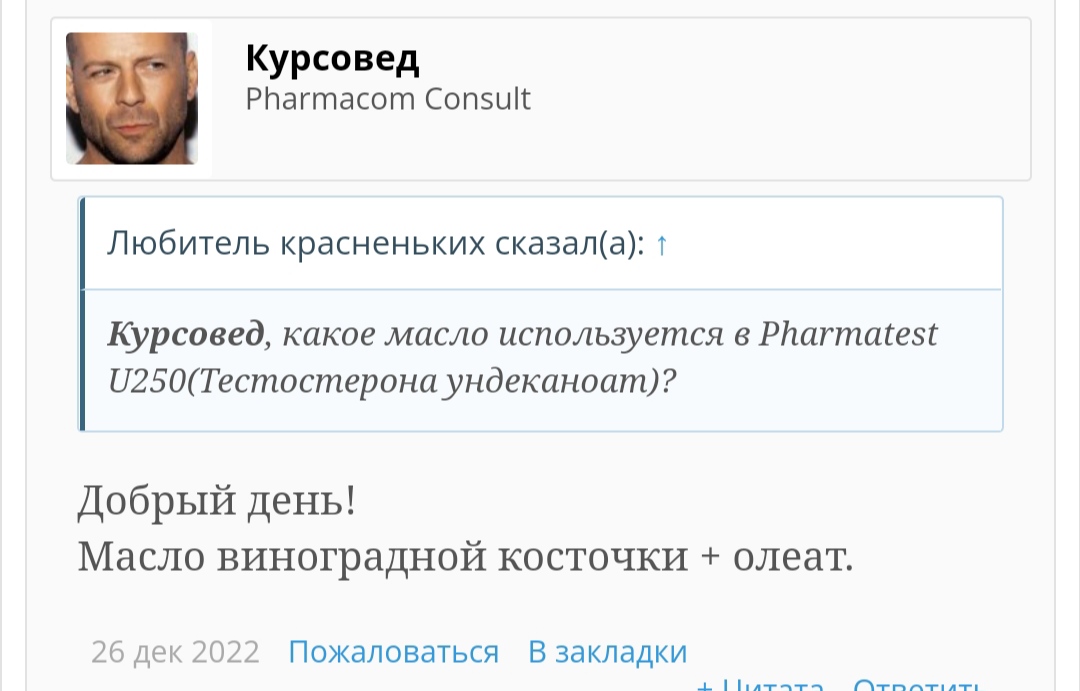Click the blue left bar of the quote block
Image resolution: width=1080 pixels, height=691 pixels.
[x=82, y=314]
